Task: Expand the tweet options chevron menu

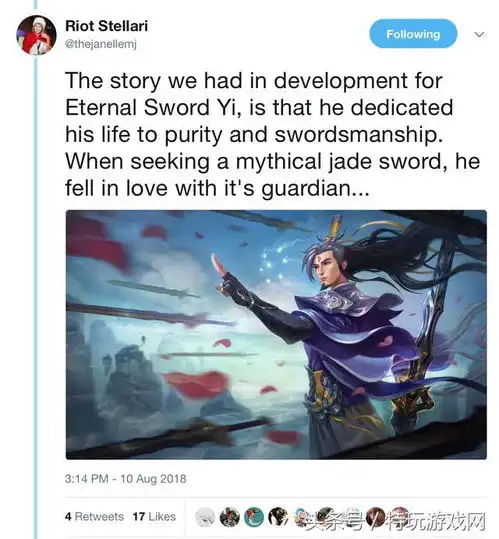Action: [x=479, y=34]
